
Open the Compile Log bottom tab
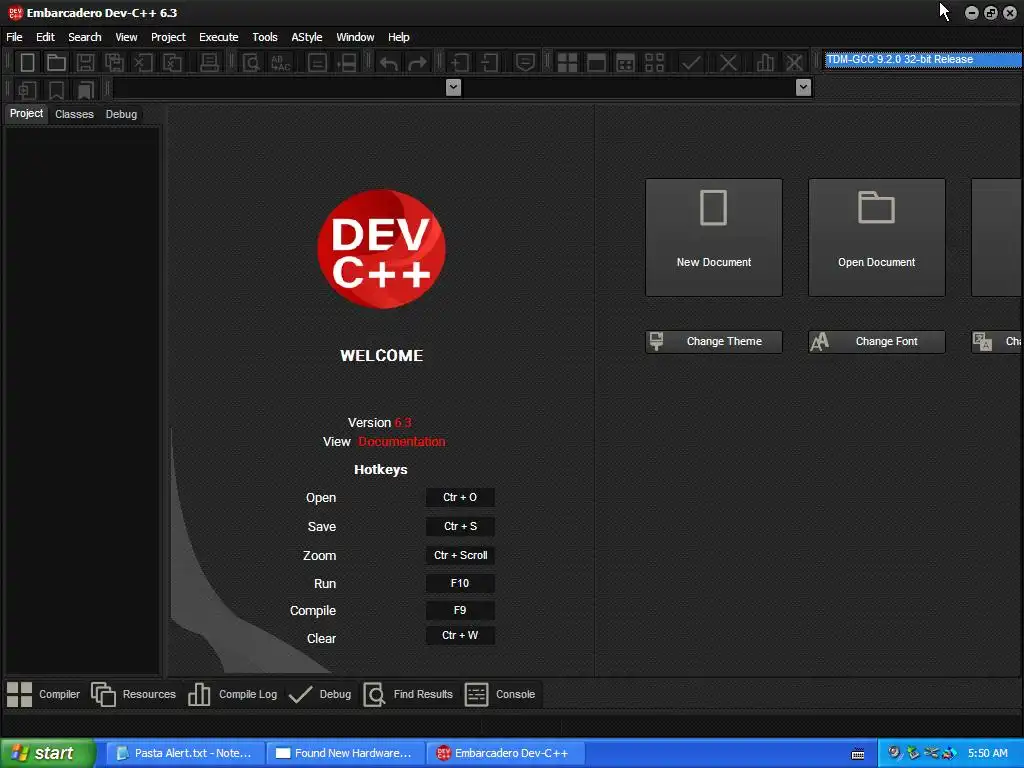[232, 694]
